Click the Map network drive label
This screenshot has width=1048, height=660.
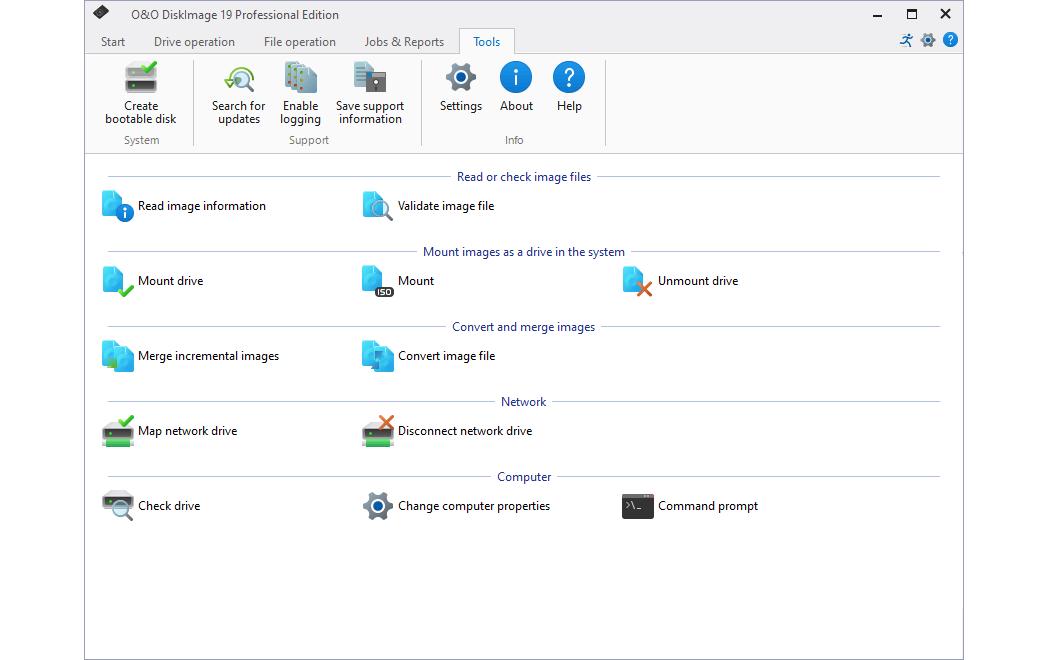(x=188, y=431)
